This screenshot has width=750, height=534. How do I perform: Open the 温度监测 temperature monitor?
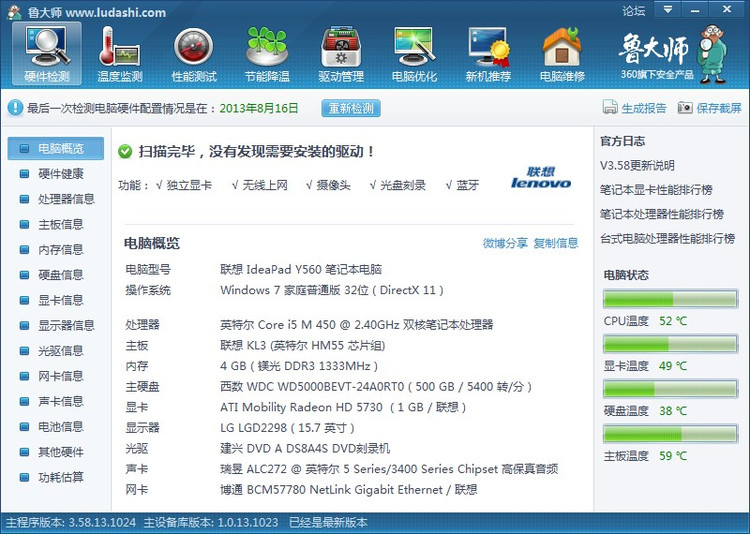click(120, 54)
